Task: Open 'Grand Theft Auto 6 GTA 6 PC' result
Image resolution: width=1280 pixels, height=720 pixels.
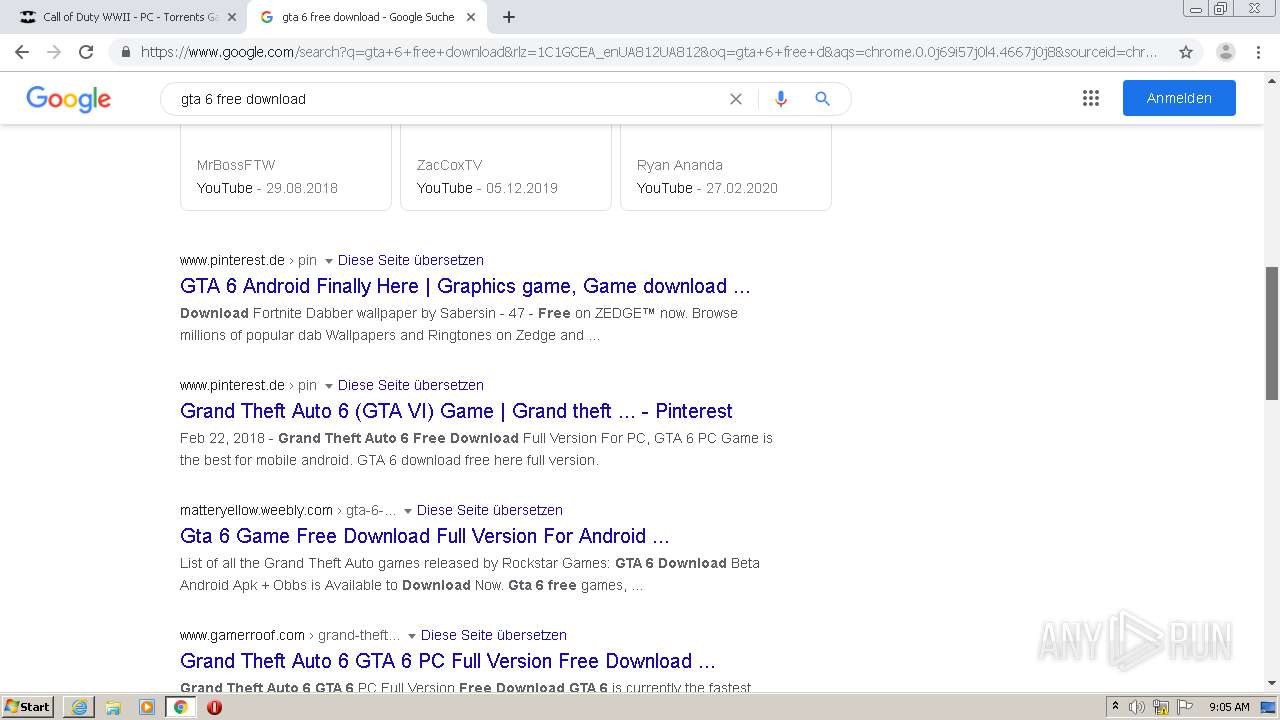Action: 448,661
